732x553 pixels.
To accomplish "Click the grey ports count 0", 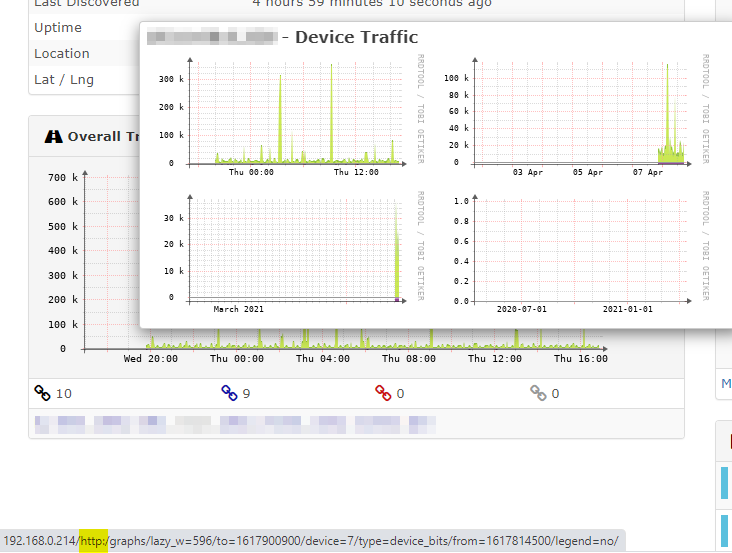I will tap(554, 394).
